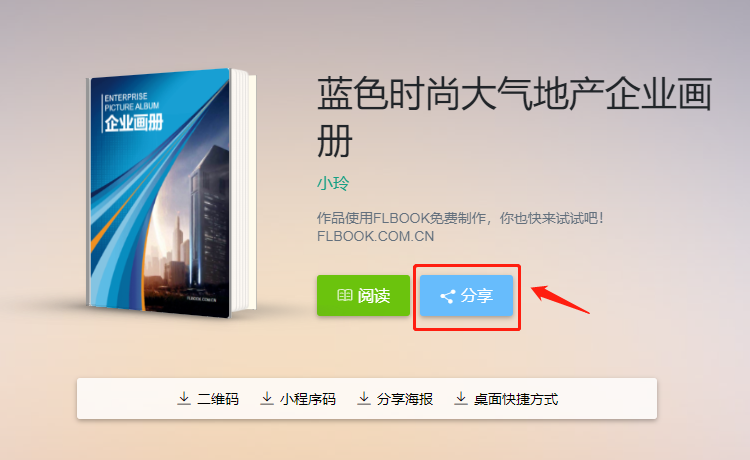Open the book with green 阅读 button

click(363, 296)
